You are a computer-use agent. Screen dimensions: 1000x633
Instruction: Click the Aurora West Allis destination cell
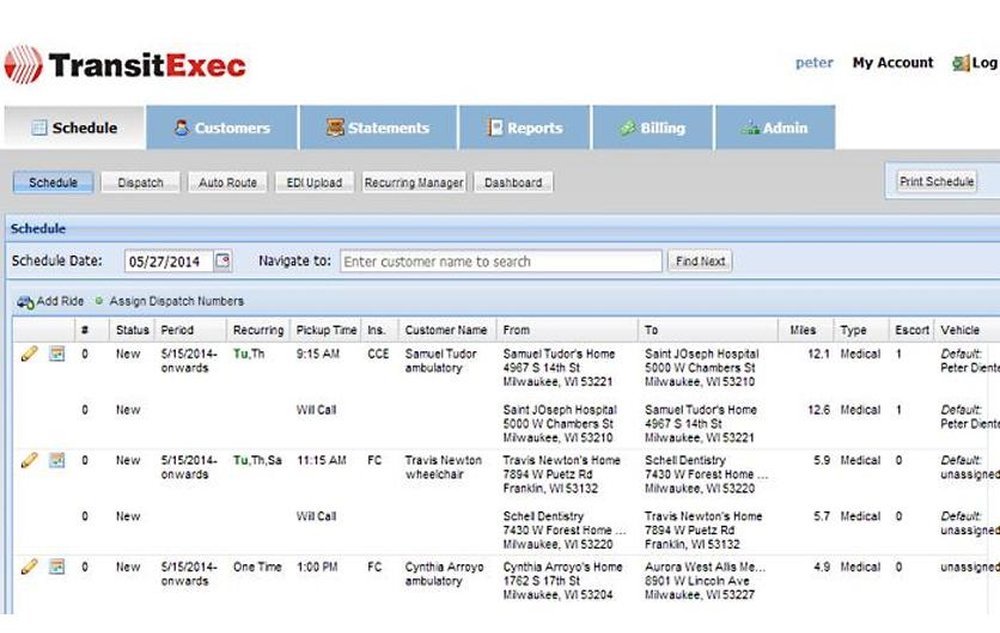click(x=705, y=581)
